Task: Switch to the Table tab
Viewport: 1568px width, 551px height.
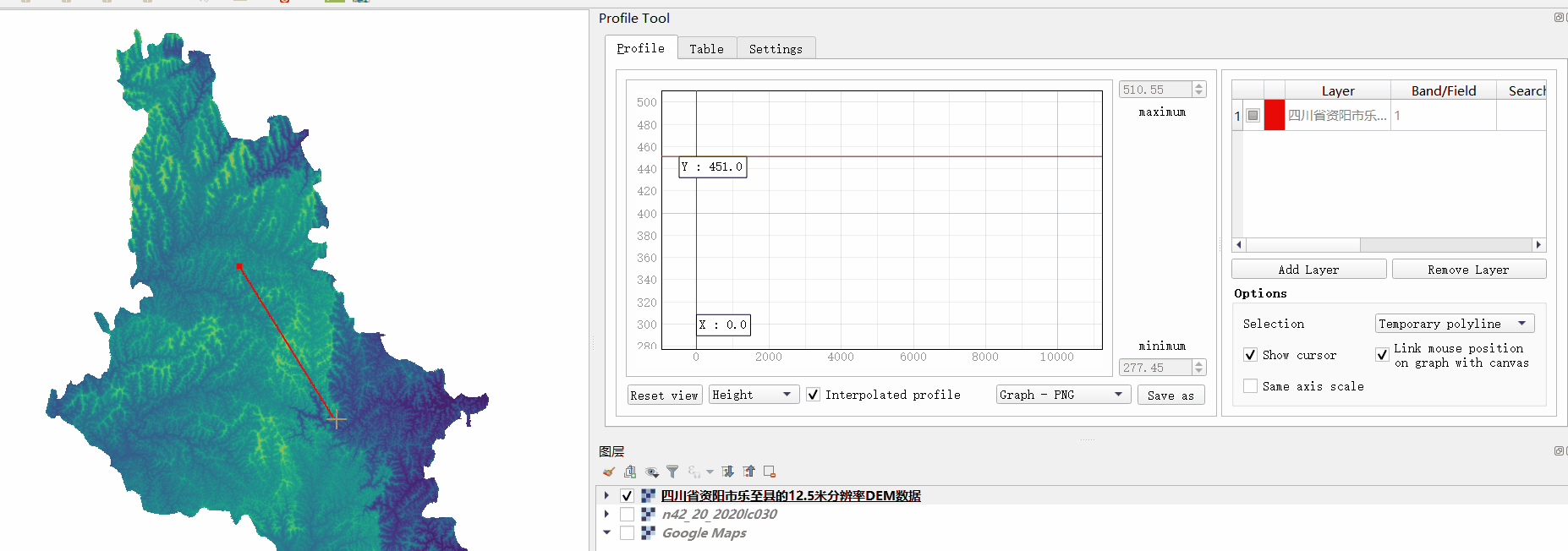Action: 706,49
